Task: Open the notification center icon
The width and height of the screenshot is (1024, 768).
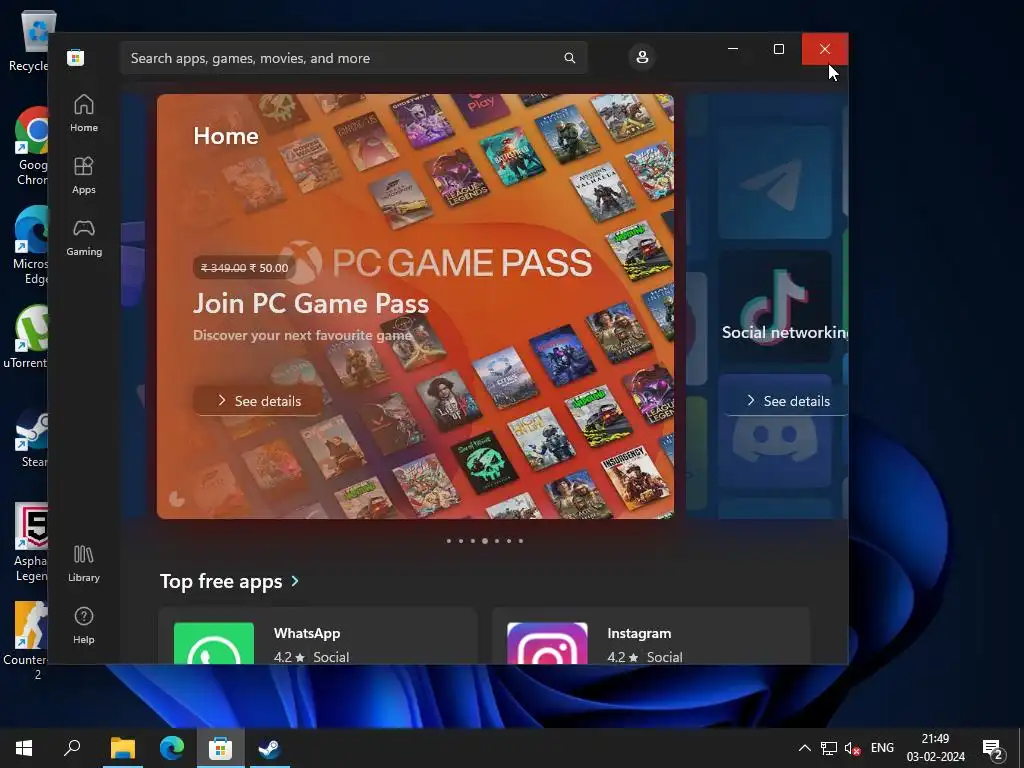Action: 993,749
